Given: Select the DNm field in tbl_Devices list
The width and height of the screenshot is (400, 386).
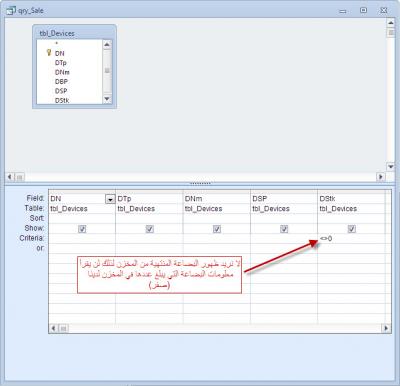Looking at the screenshot, I should click(x=62, y=72).
